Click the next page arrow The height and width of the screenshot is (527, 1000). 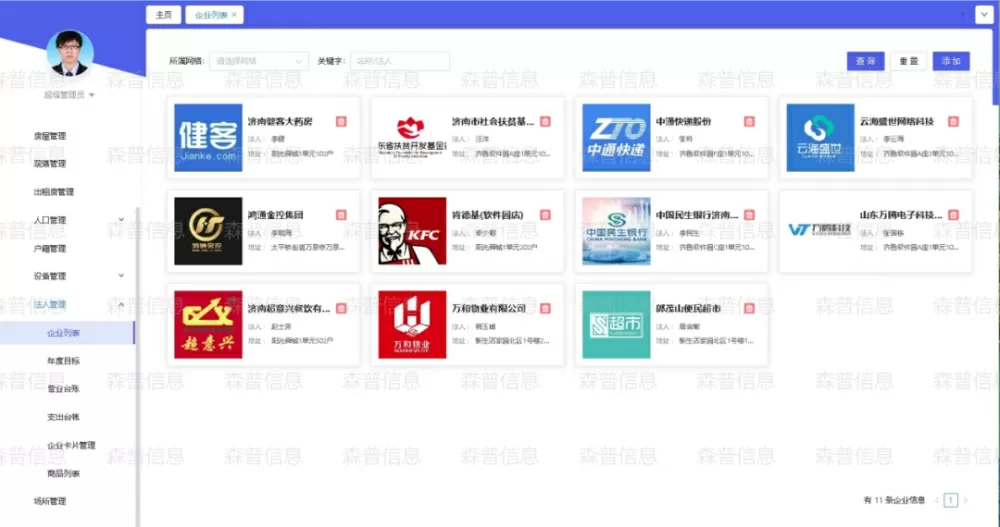coord(965,500)
